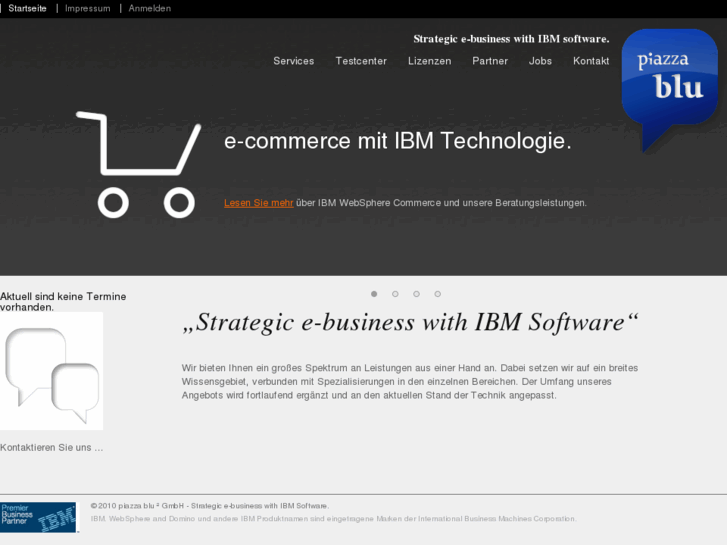Screen dimensions: 727x545
Task: Go to Anmelden login link
Action: coord(150,8)
